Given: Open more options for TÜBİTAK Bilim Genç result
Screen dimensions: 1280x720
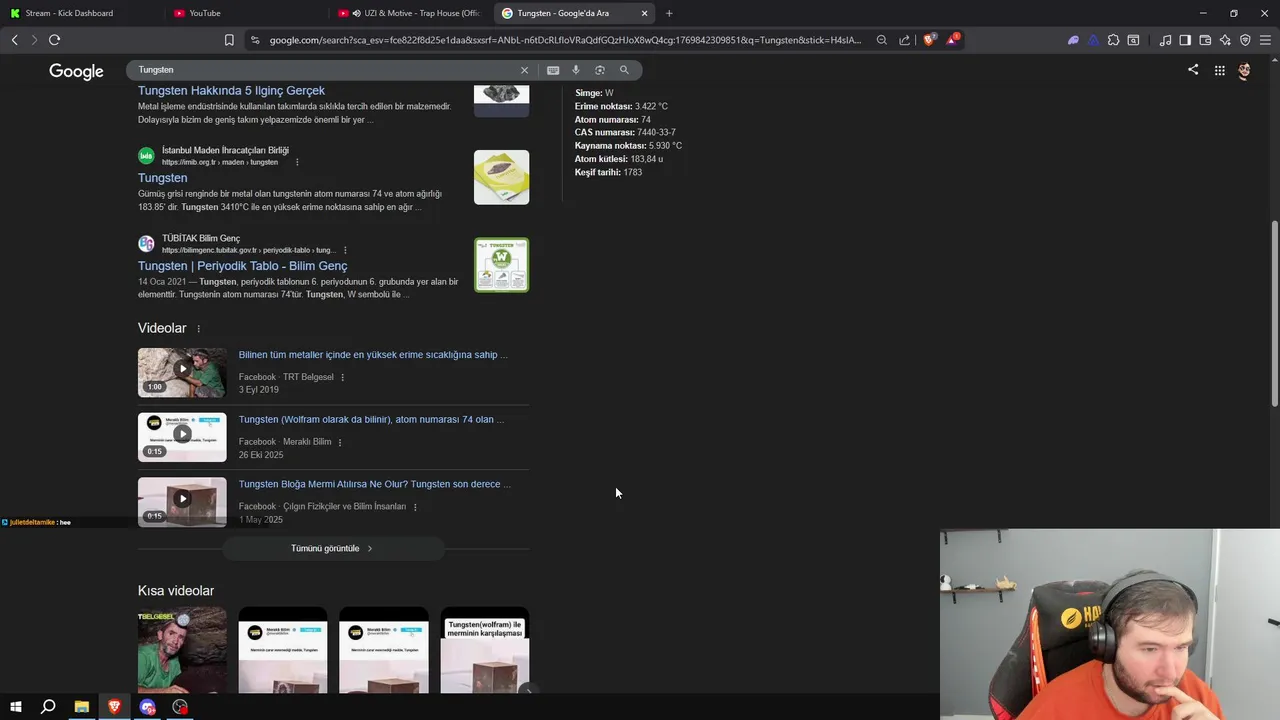Looking at the screenshot, I should pos(345,250).
